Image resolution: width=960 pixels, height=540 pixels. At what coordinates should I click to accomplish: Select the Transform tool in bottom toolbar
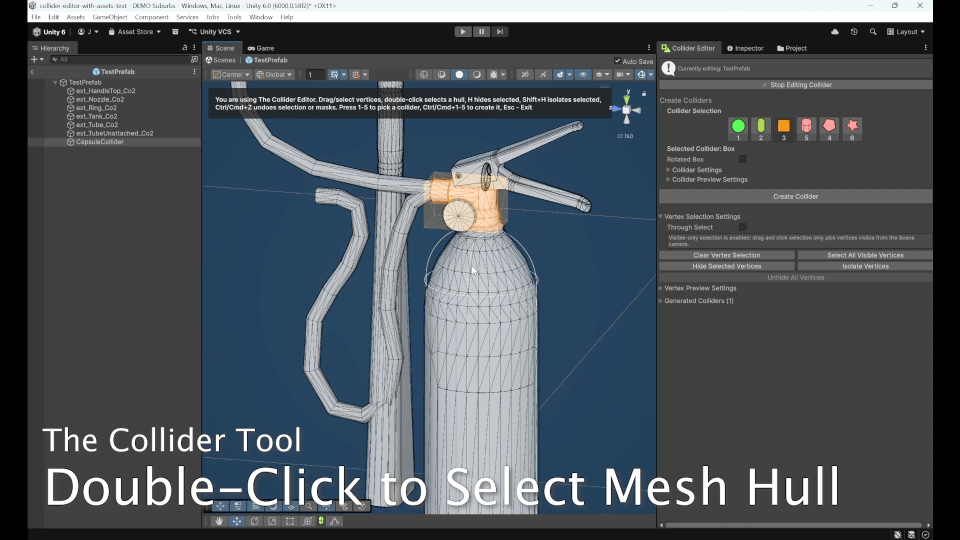[x=307, y=521]
